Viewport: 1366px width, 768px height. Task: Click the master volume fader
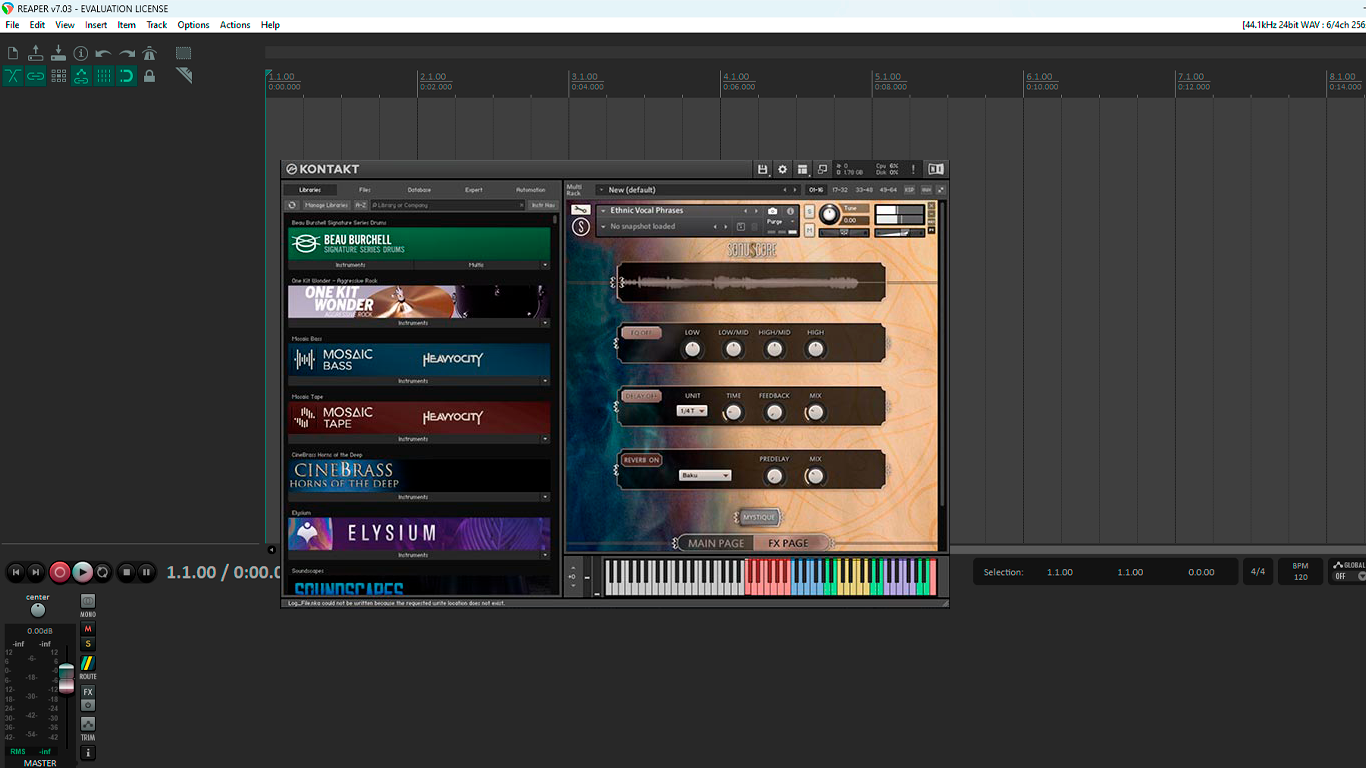coord(66,678)
